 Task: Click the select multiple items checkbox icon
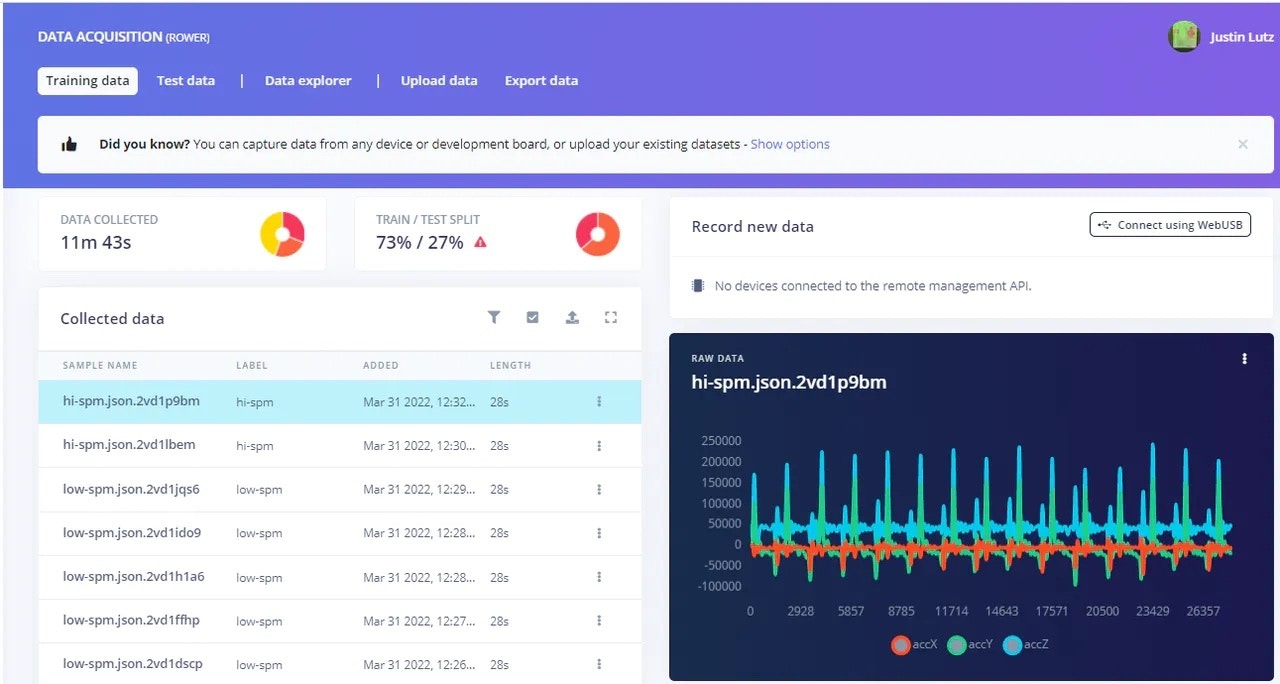click(x=532, y=317)
